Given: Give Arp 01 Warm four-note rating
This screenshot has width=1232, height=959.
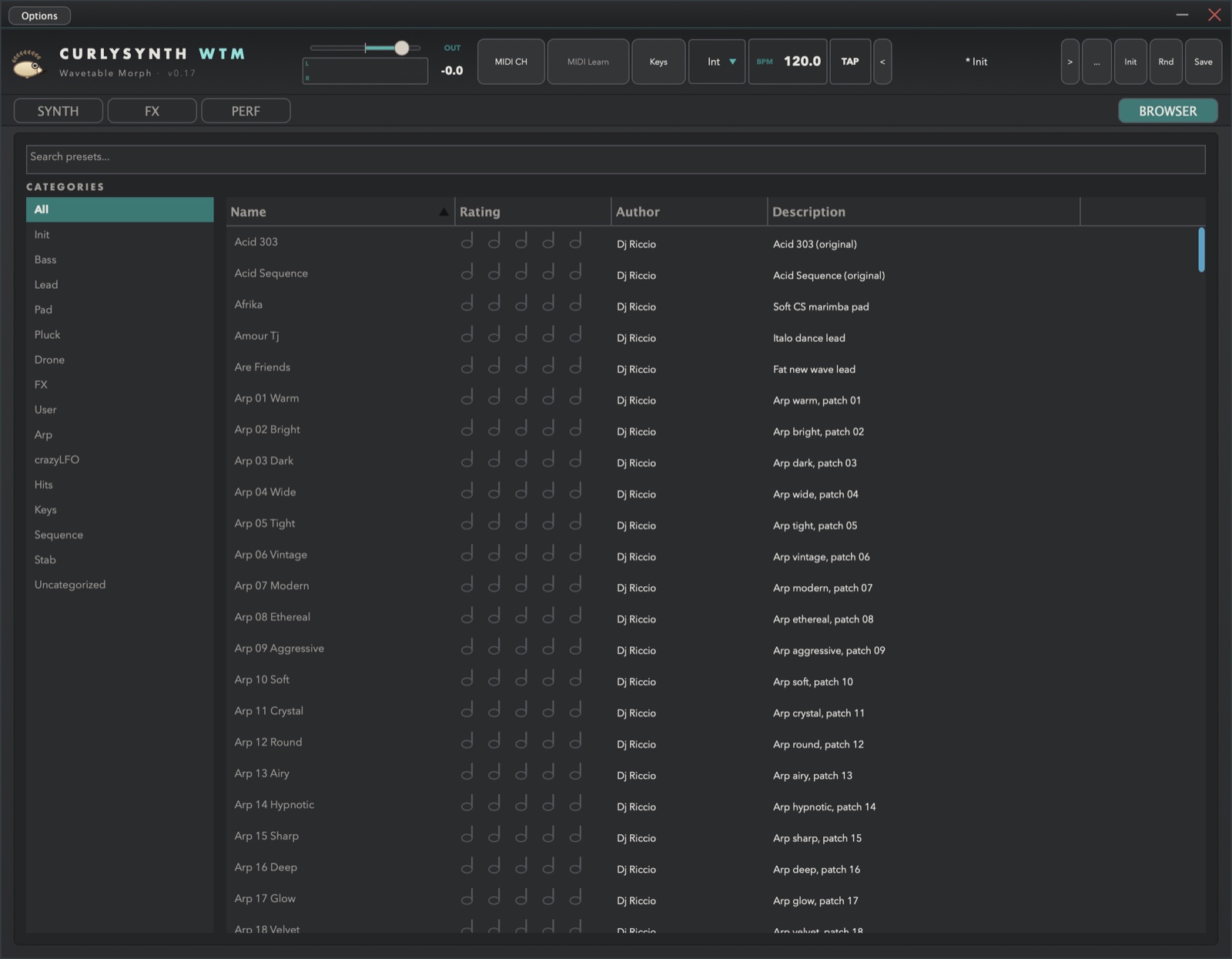Looking at the screenshot, I should coord(548,398).
